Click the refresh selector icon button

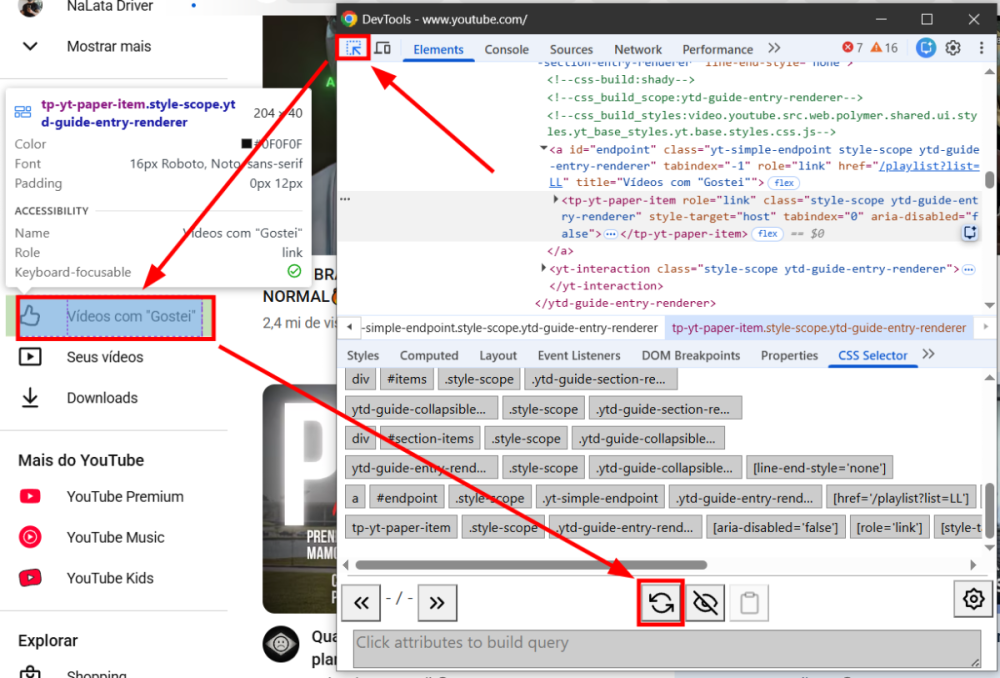[661, 602]
